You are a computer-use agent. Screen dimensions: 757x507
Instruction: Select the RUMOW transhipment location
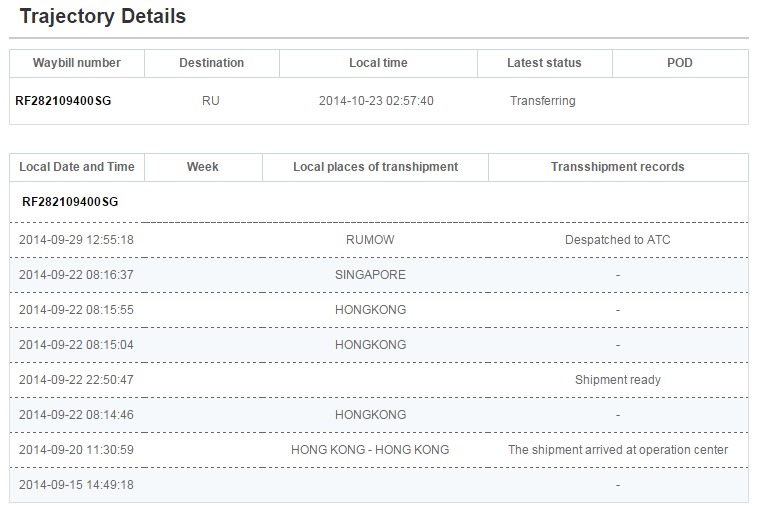(x=370, y=240)
